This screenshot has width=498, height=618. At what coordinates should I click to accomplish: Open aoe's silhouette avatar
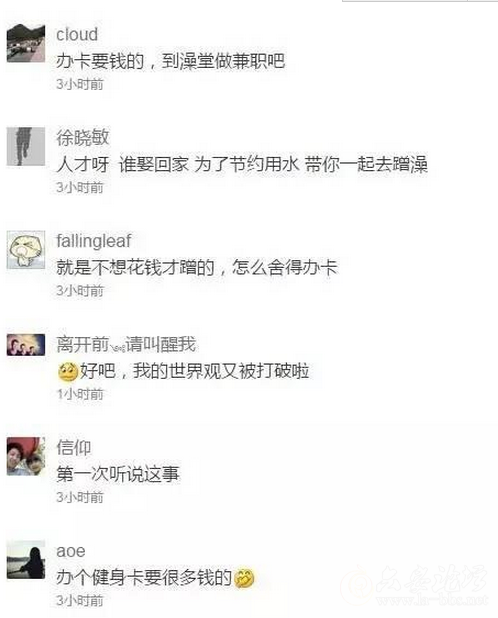point(26,559)
